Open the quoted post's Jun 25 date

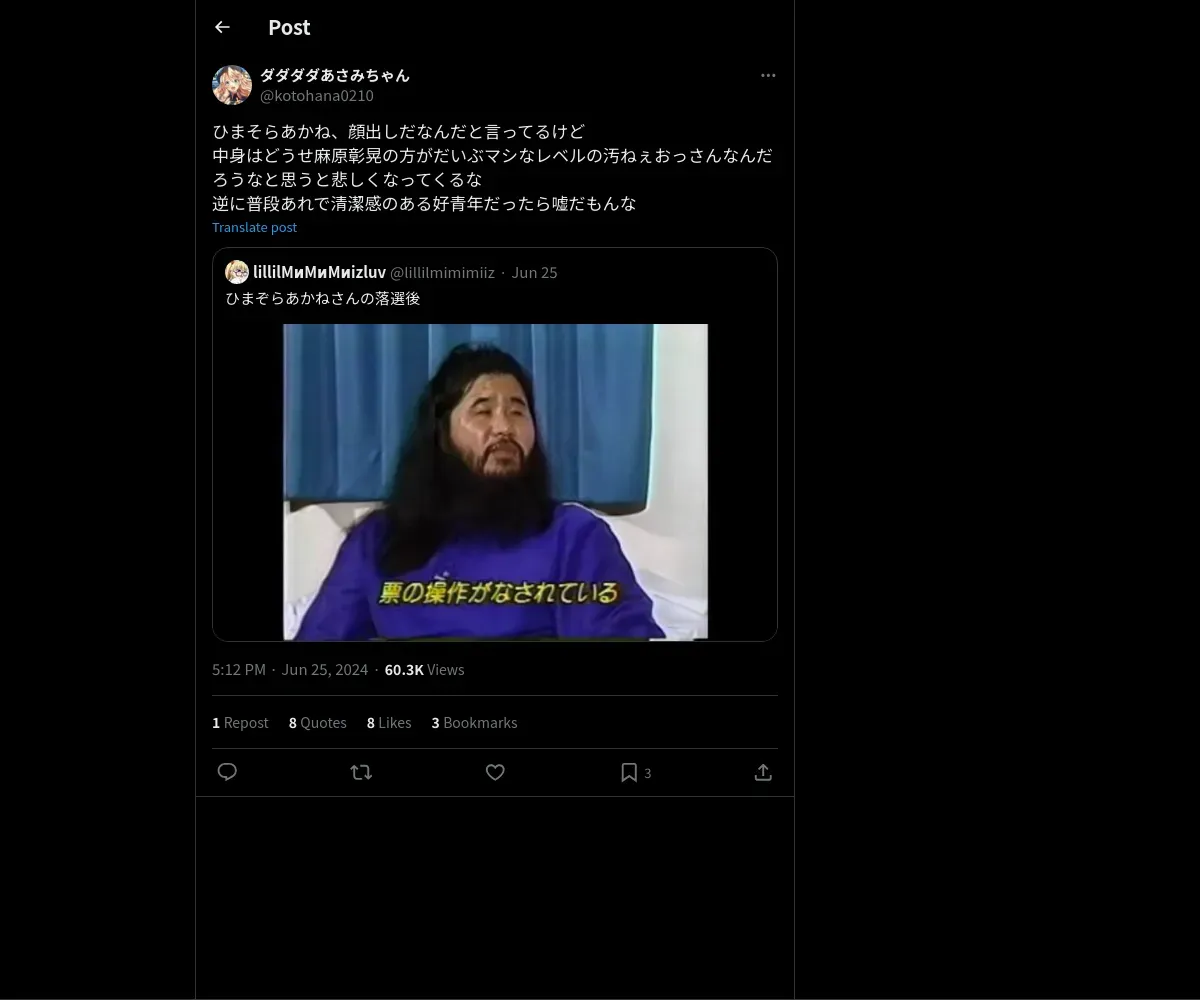click(534, 272)
